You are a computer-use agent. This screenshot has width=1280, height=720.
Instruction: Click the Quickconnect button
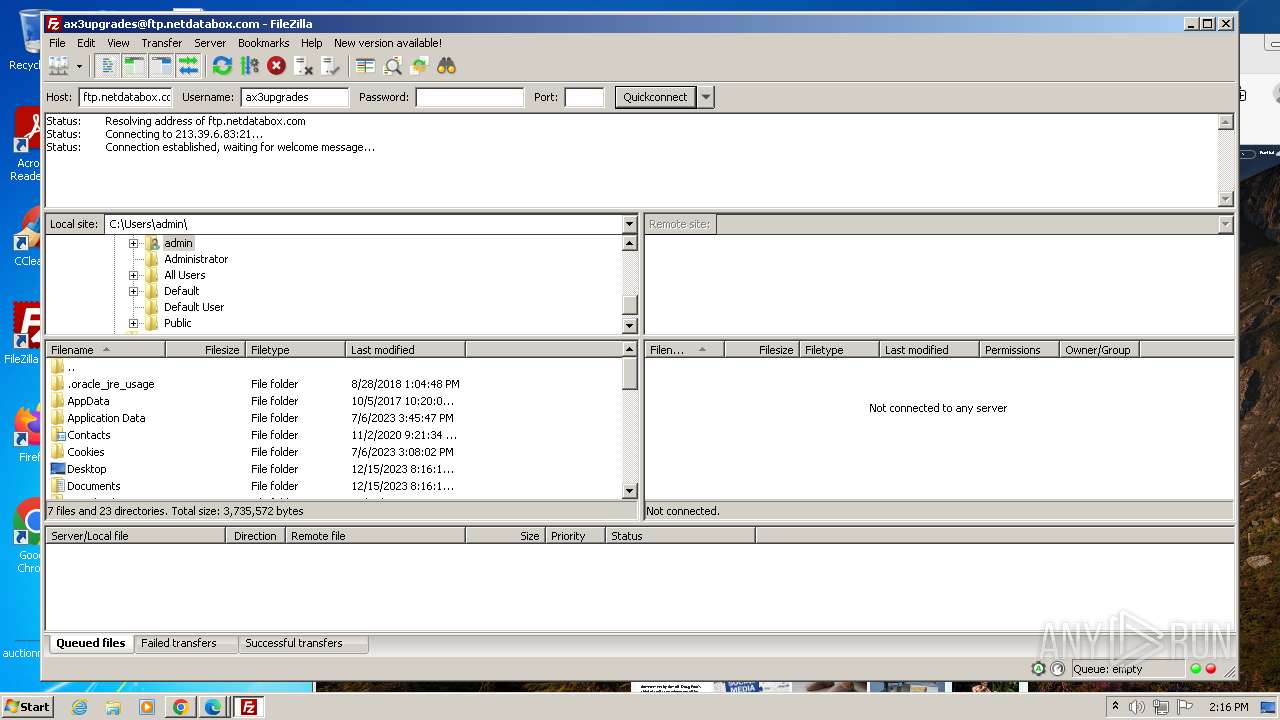pyautogui.click(x=655, y=97)
